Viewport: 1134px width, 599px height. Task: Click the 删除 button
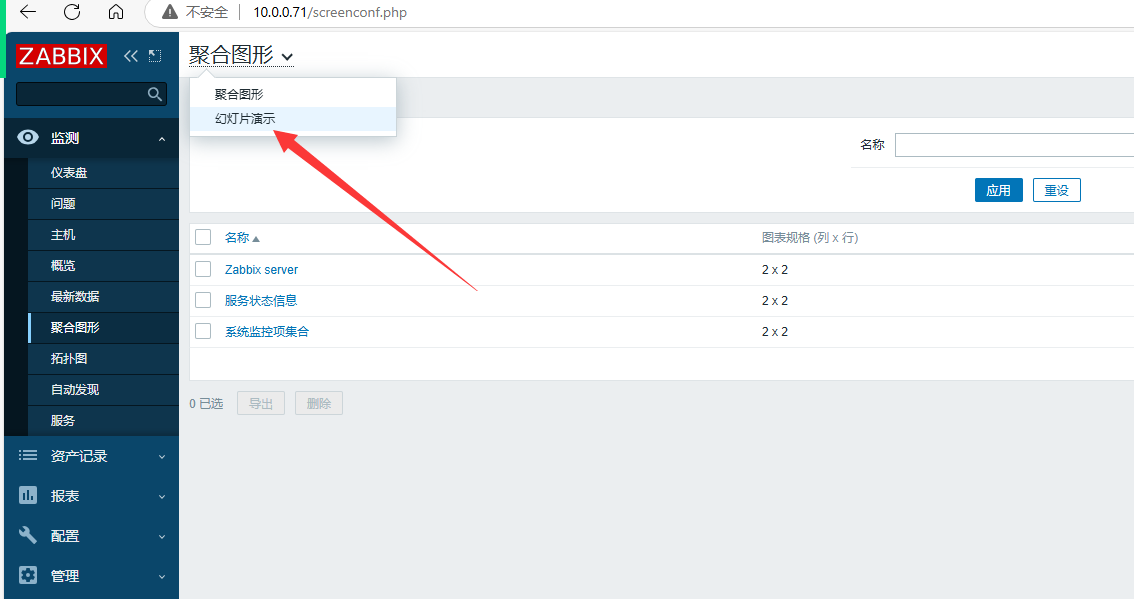click(319, 403)
